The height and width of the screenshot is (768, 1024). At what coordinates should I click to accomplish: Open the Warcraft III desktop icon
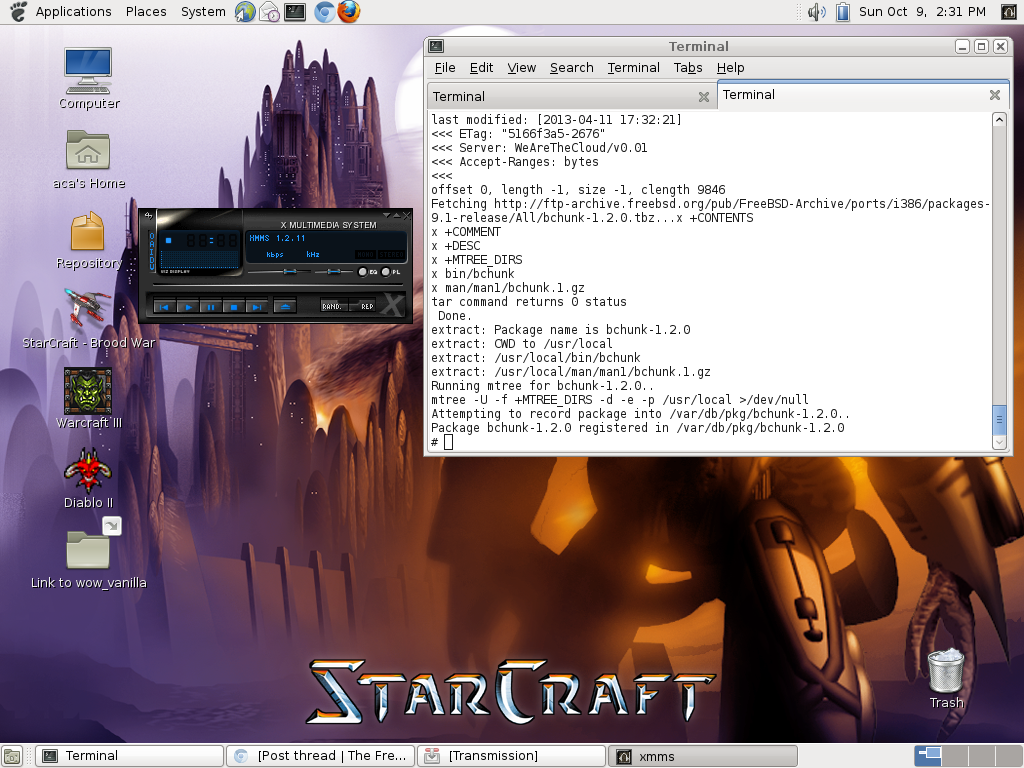click(88, 391)
